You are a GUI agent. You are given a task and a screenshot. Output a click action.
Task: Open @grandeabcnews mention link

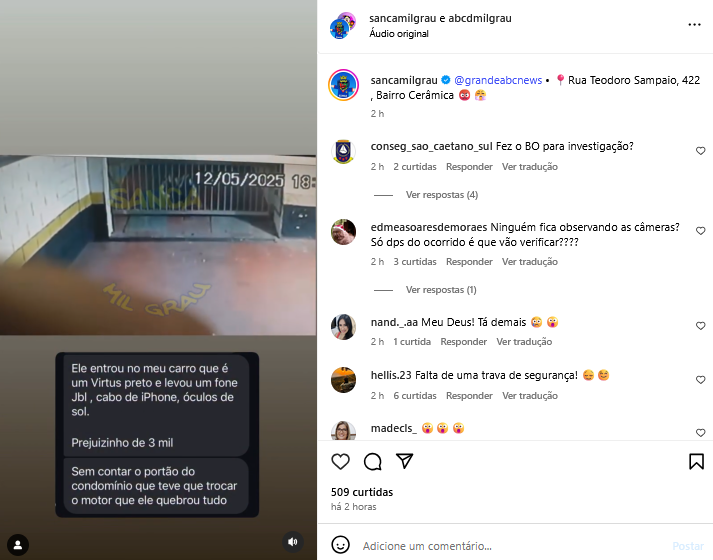point(498,80)
